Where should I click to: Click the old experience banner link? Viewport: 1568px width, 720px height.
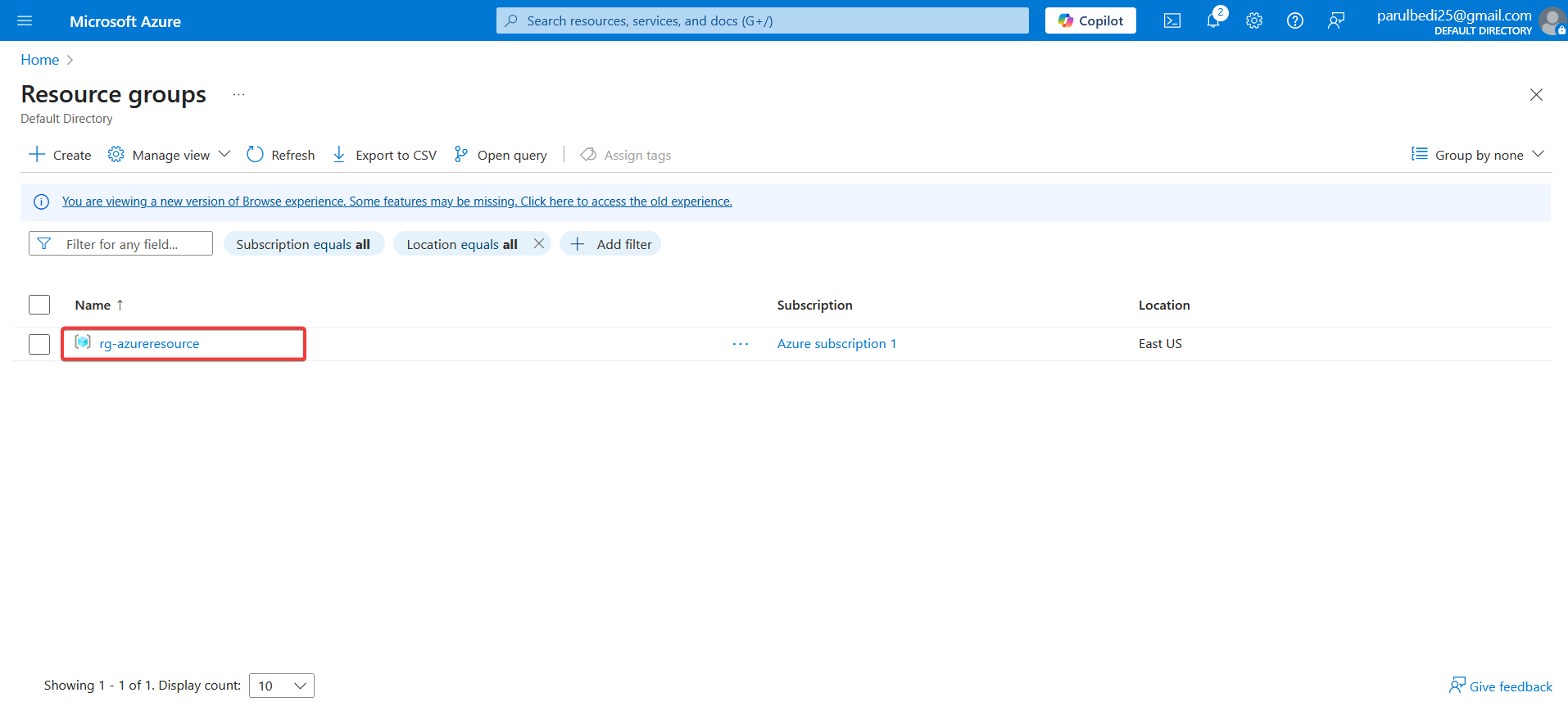[x=397, y=202]
